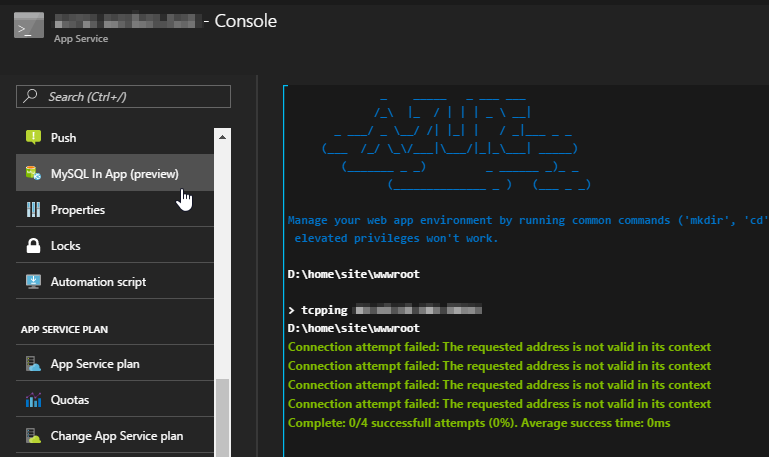Viewport: 769px width, 457px height.
Task: Click the Locks padlock icon
Action: (33, 246)
